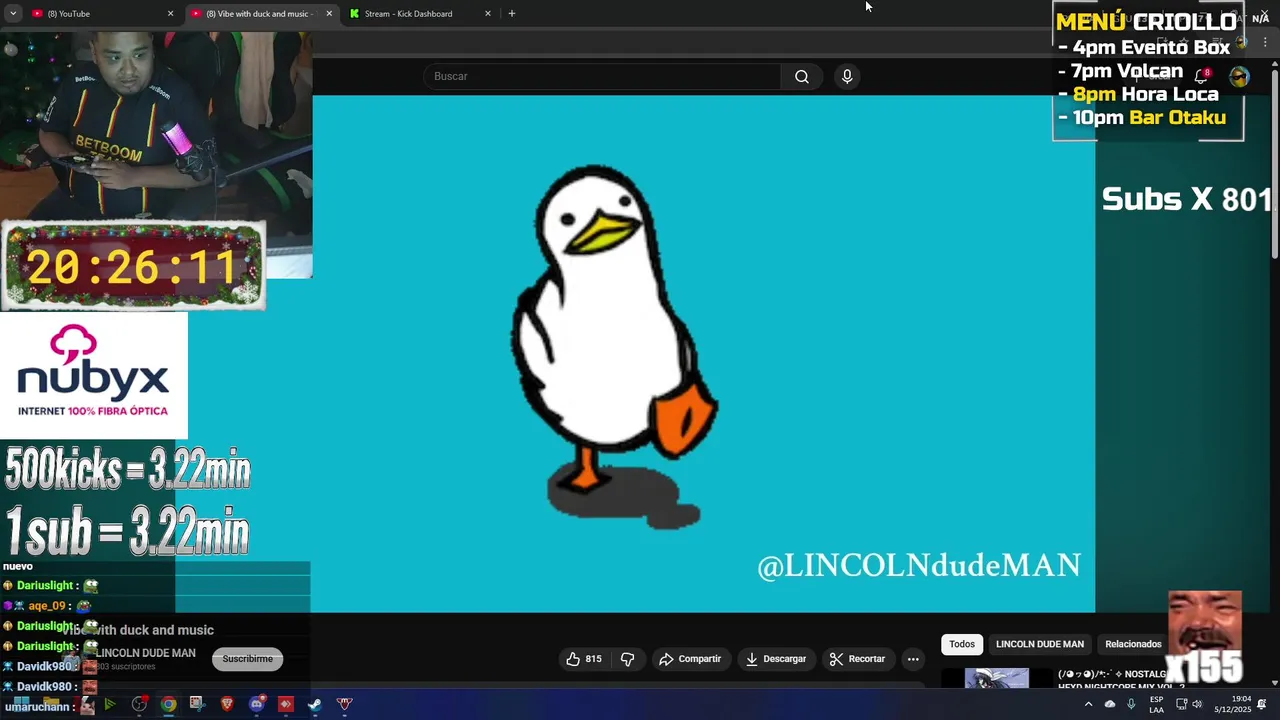This screenshot has width=1280, height=720.
Task: Switch to the (8) YouTube tab
Action: point(100,14)
